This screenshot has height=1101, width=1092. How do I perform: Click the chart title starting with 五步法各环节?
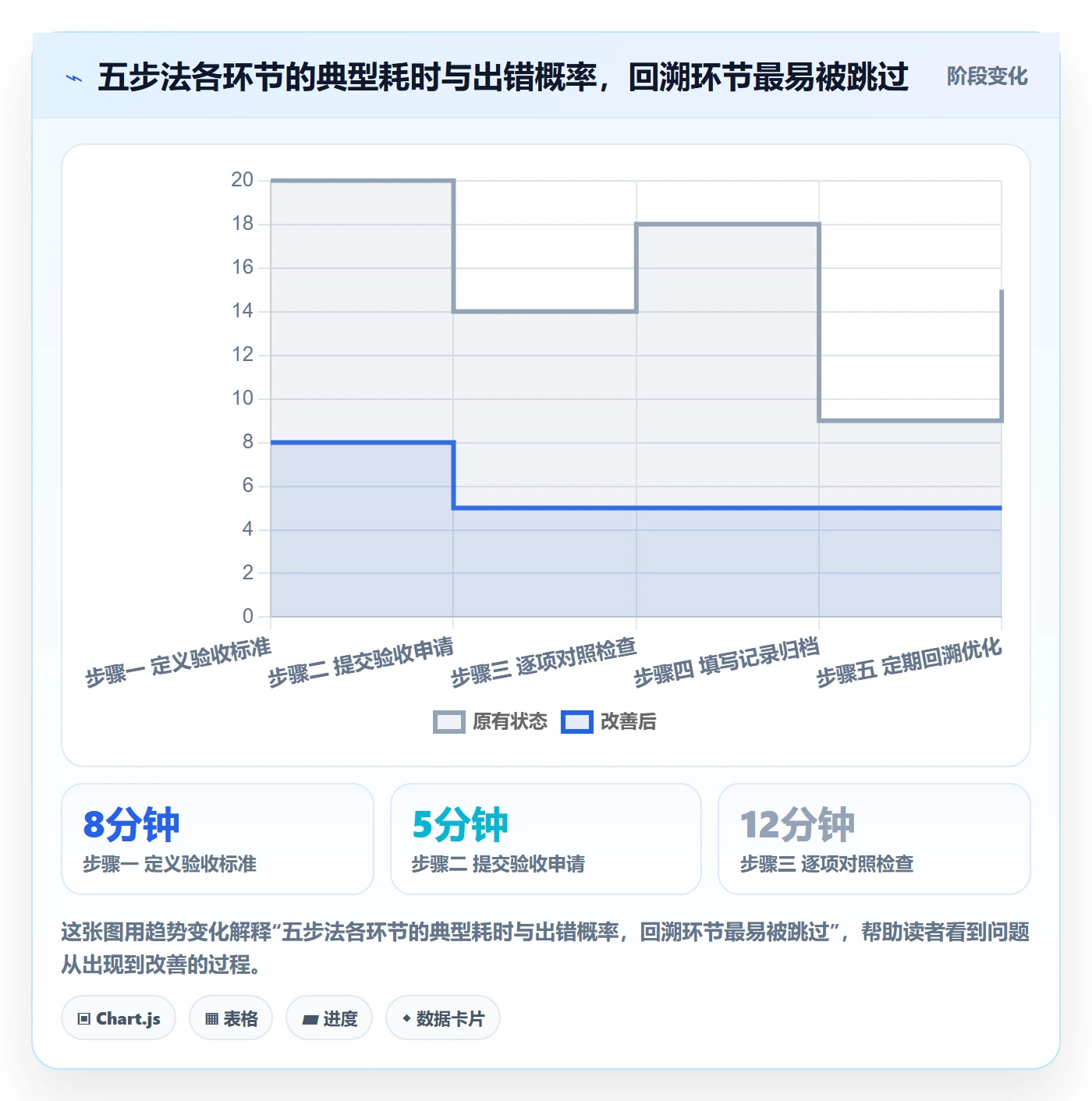tap(503, 77)
